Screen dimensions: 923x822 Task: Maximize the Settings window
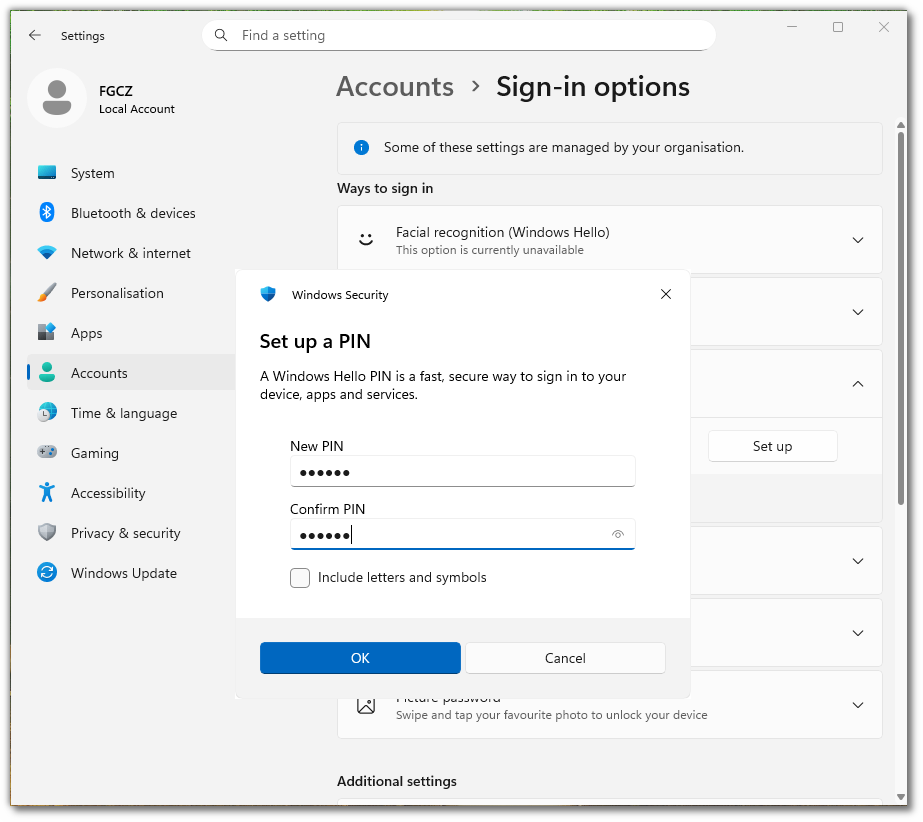(838, 27)
